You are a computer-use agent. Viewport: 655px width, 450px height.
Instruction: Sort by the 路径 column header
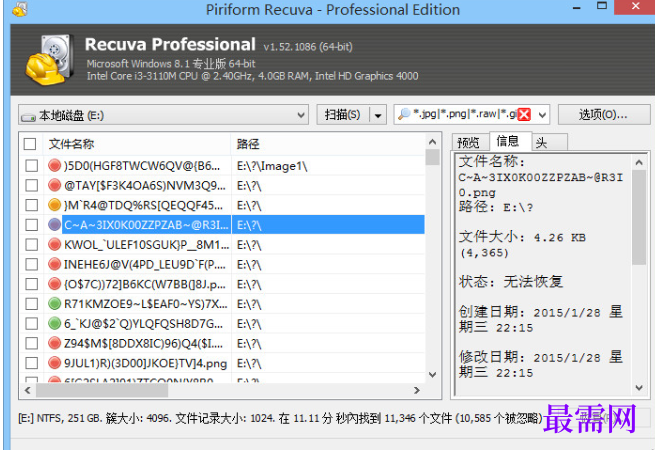[328, 144]
